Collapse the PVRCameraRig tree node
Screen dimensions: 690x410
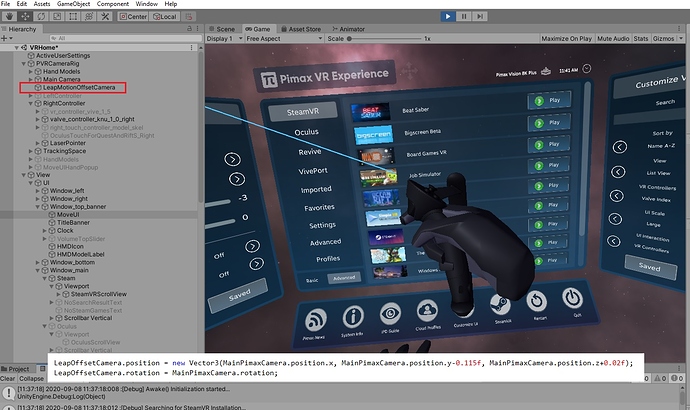click(x=24, y=63)
